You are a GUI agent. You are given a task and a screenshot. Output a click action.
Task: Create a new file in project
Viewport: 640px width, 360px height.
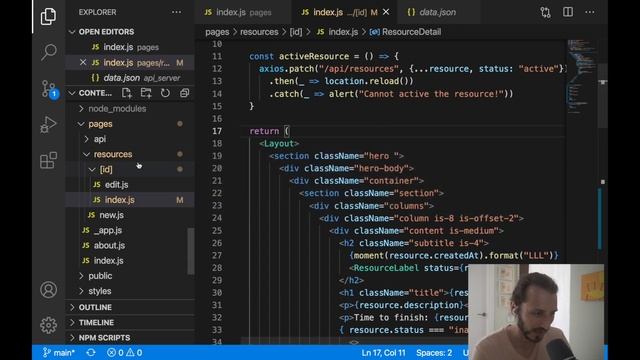point(127,93)
